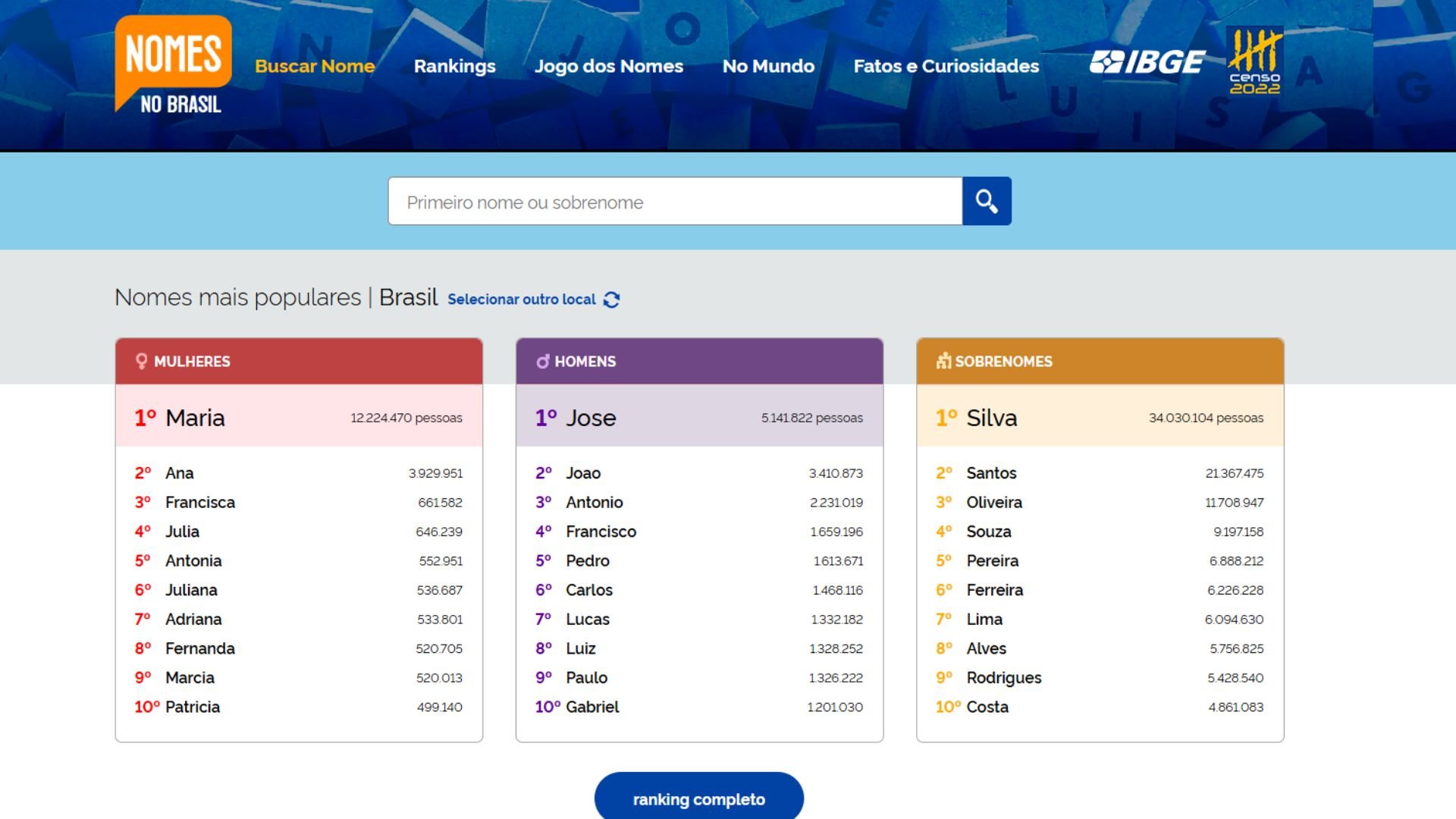Image resolution: width=1456 pixels, height=819 pixels.
Task: Select the No Mundo menu item
Action: click(x=768, y=67)
